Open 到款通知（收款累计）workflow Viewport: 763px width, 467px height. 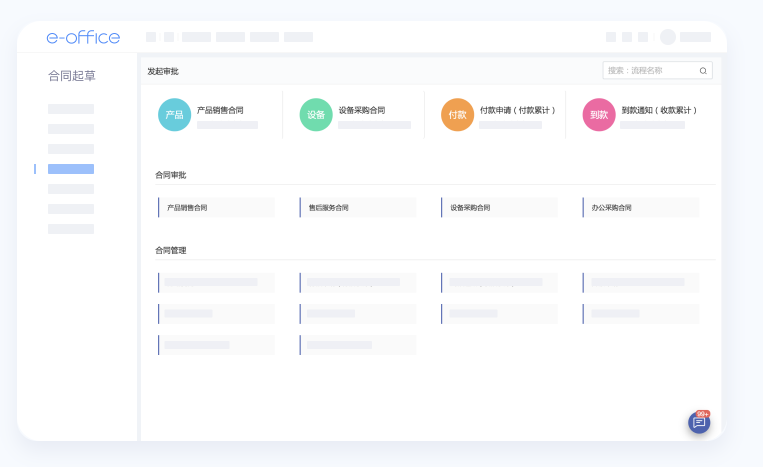coord(659,110)
